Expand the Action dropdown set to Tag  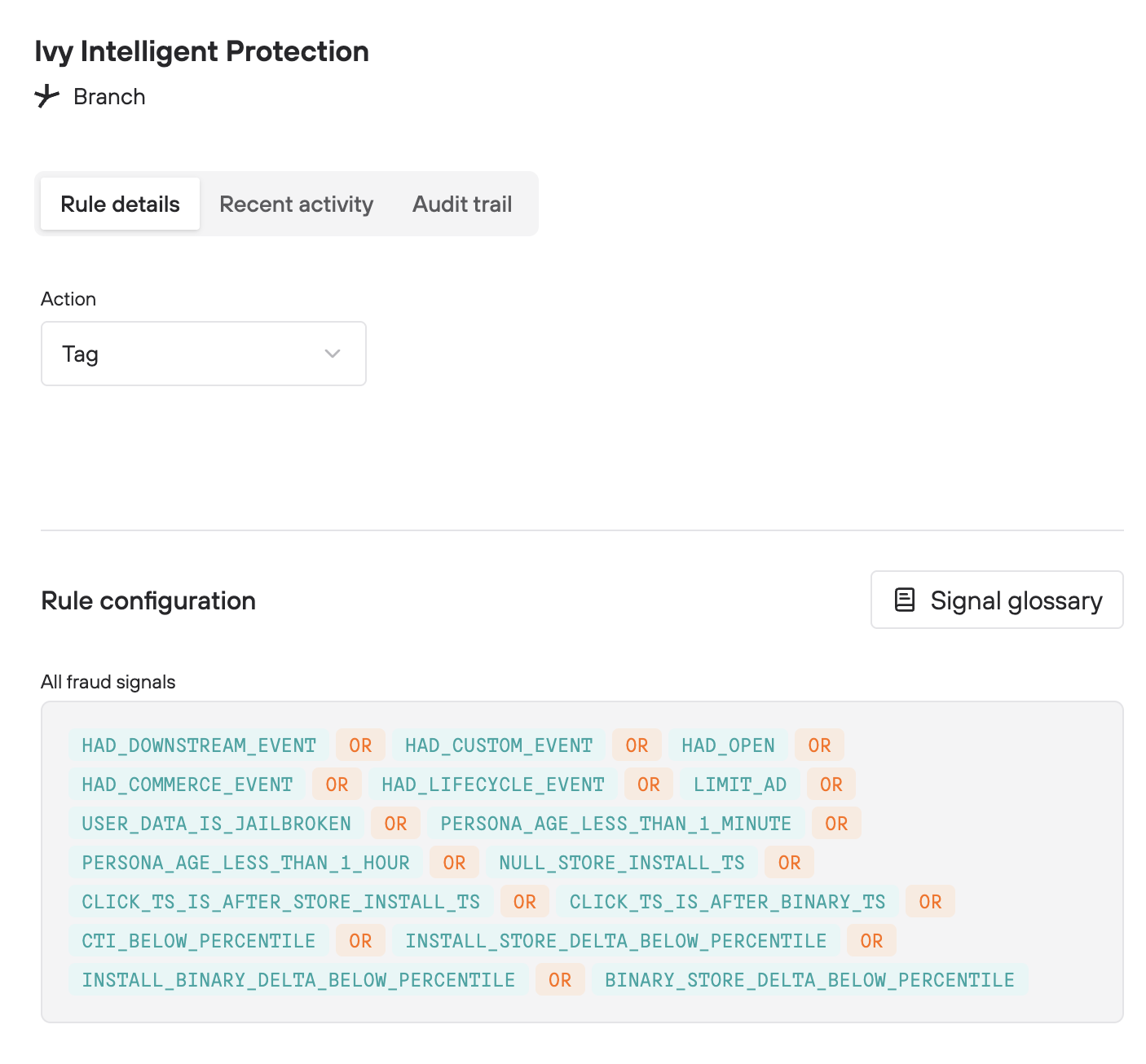click(x=204, y=354)
